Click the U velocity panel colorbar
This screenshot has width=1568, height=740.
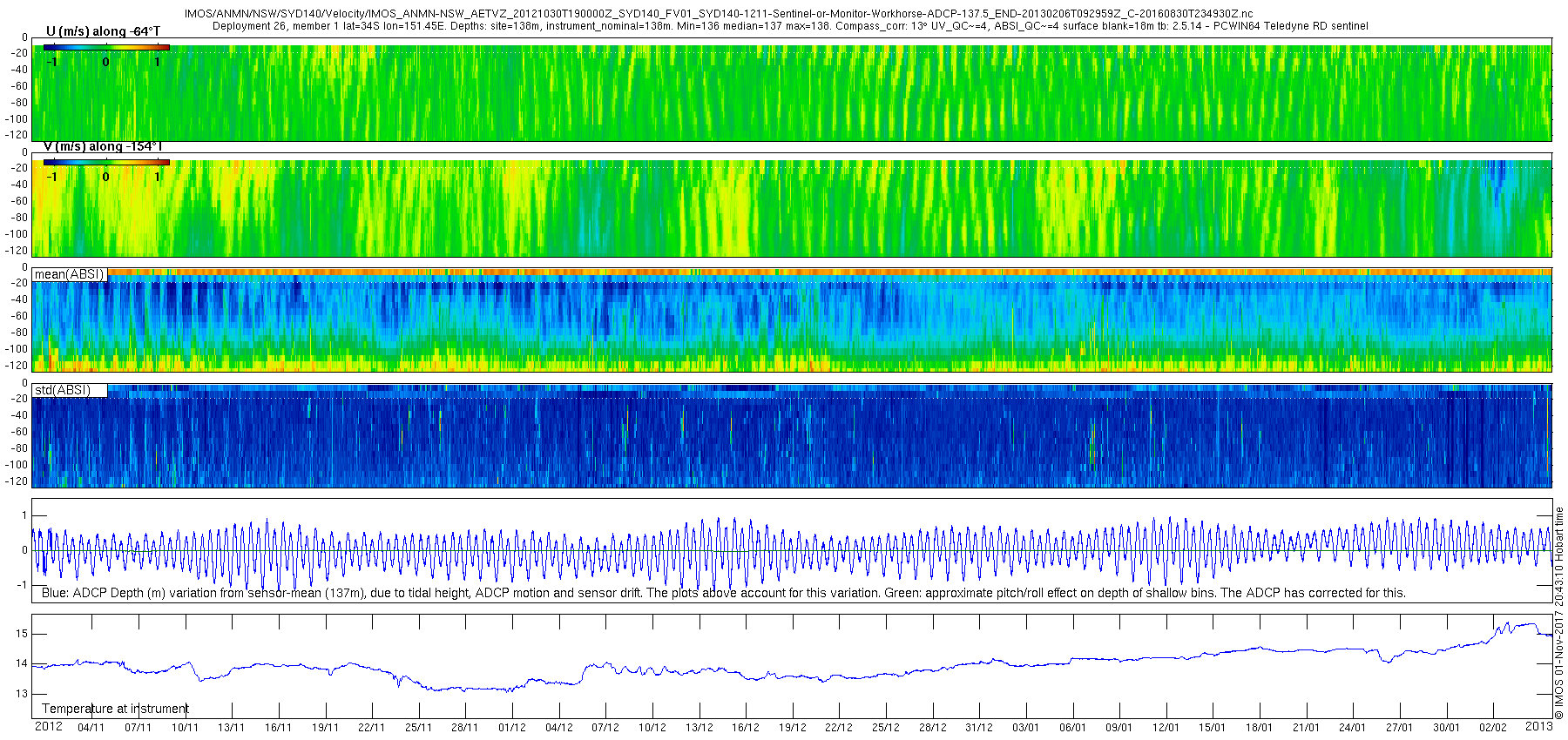point(106,47)
